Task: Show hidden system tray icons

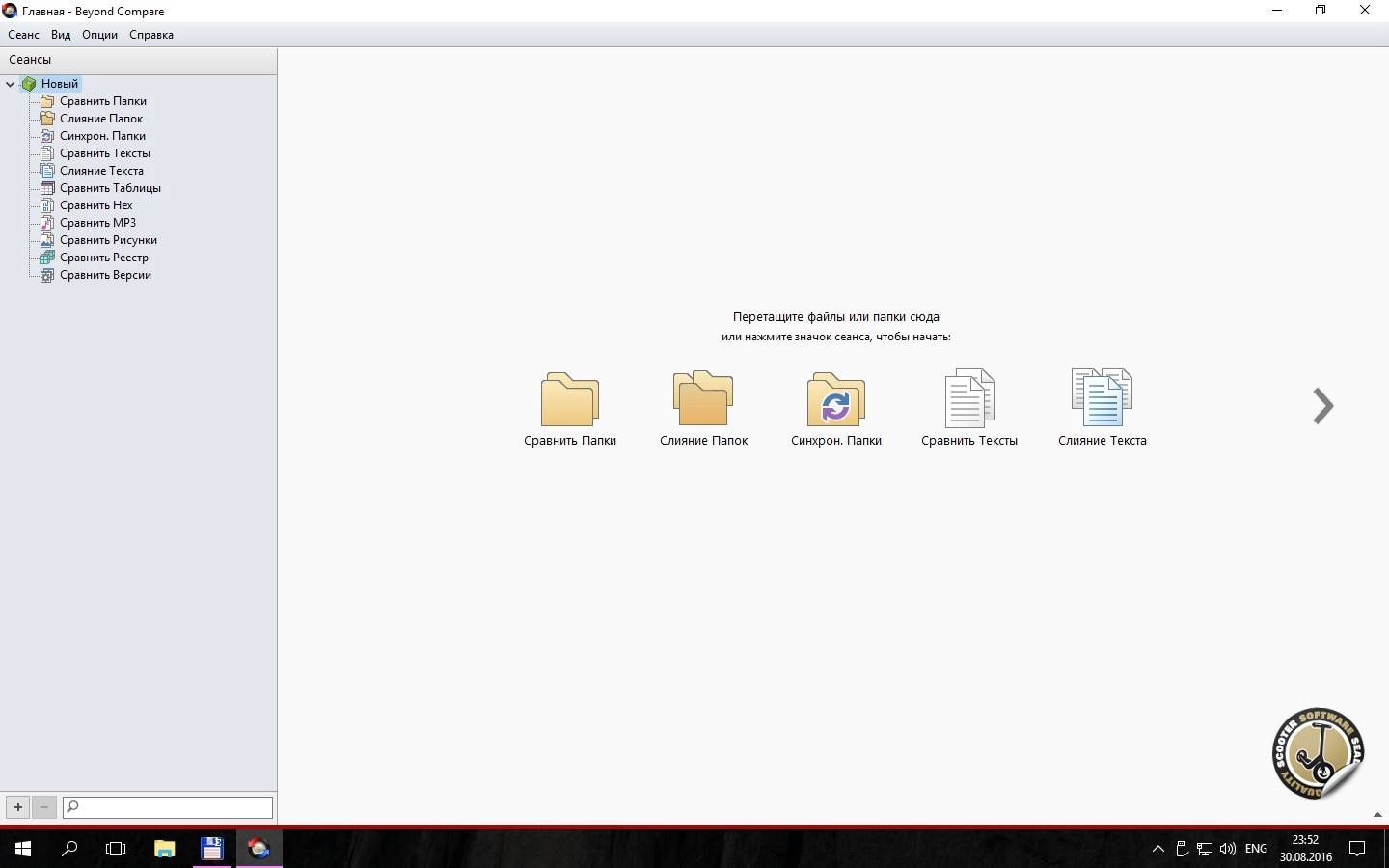Action: tap(1158, 849)
